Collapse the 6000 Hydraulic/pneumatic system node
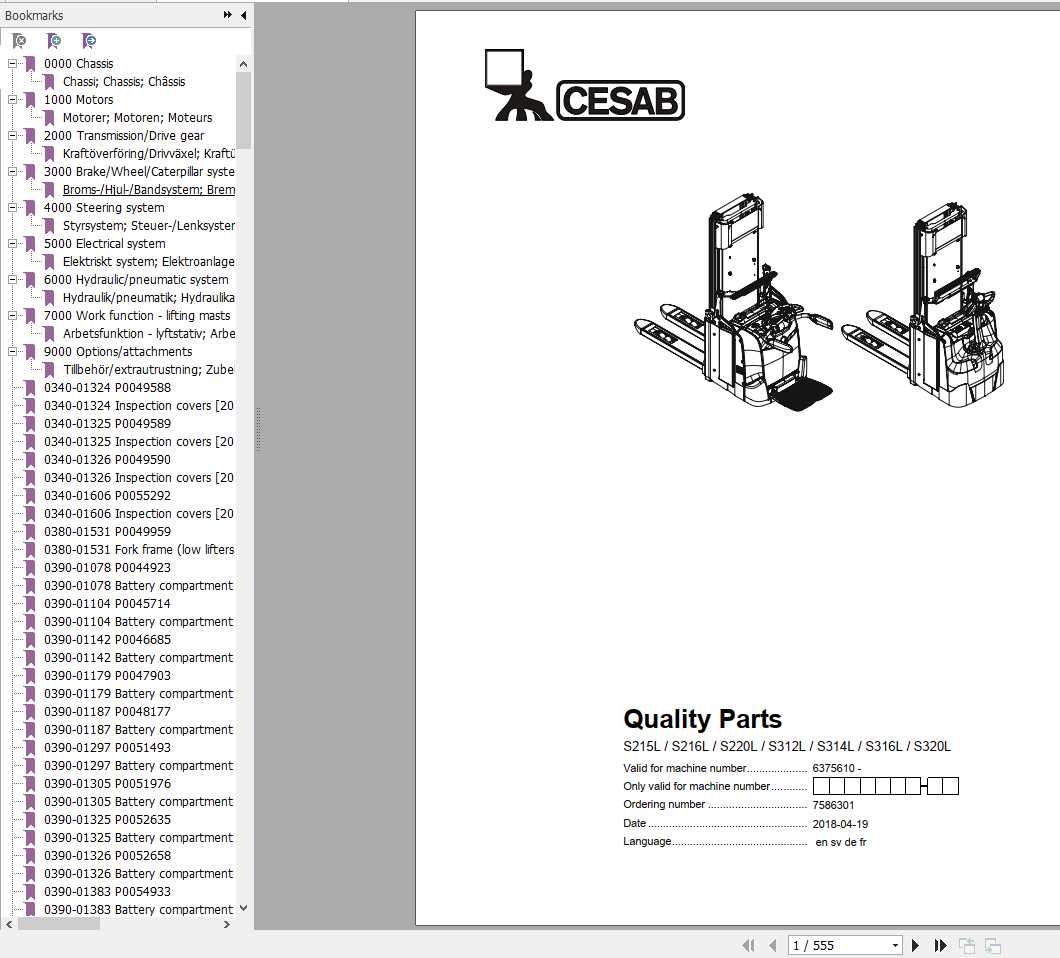Image resolution: width=1060 pixels, height=958 pixels. pos(12,279)
